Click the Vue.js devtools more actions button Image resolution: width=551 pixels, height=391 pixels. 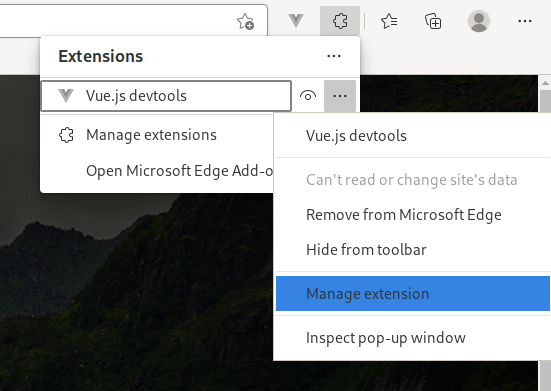[340, 96]
